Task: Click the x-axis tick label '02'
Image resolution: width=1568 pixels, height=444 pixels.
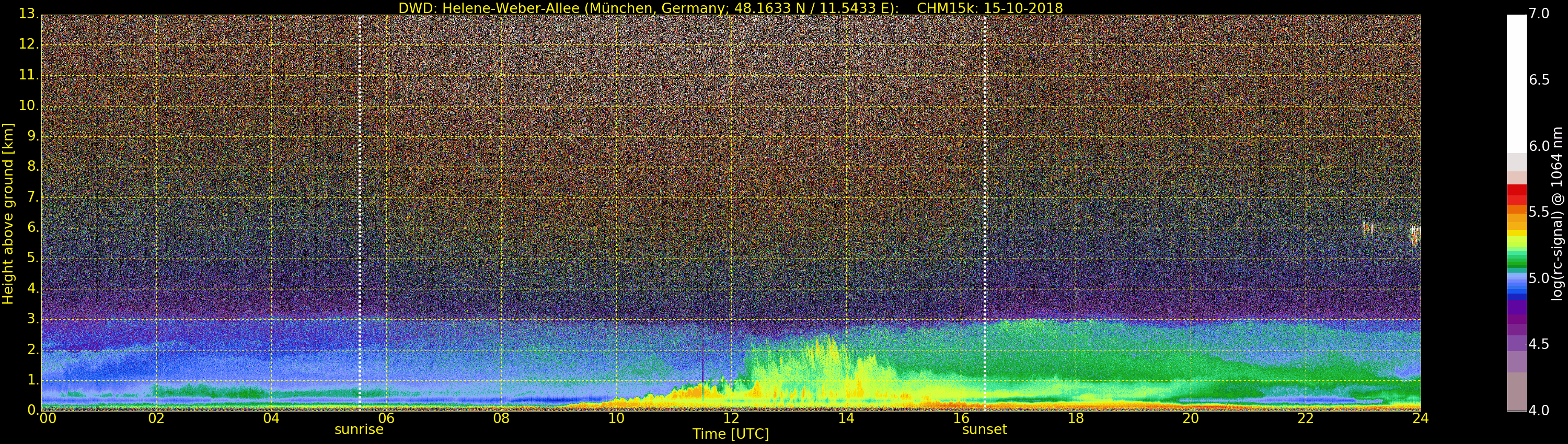Action: click(x=156, y=418)
